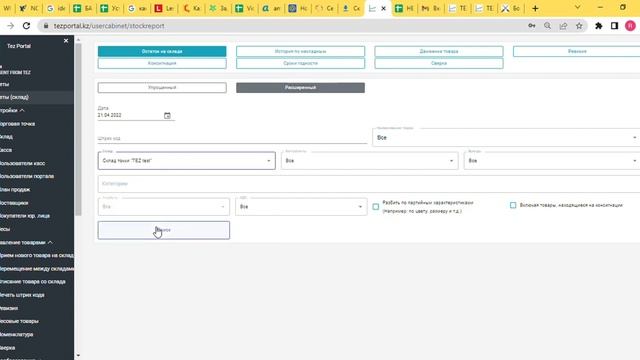
Task: Click the zoom magnifier icon in the address bar
Action: coord(547,26)
